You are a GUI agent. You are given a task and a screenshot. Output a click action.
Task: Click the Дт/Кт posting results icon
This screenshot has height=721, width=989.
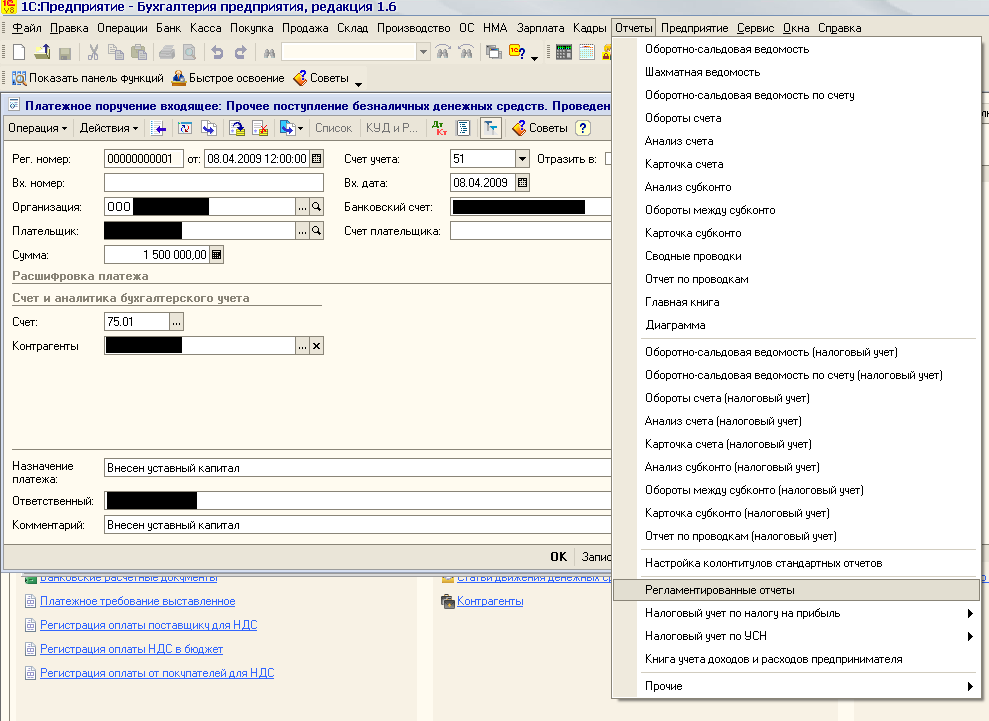click(439, 128)
